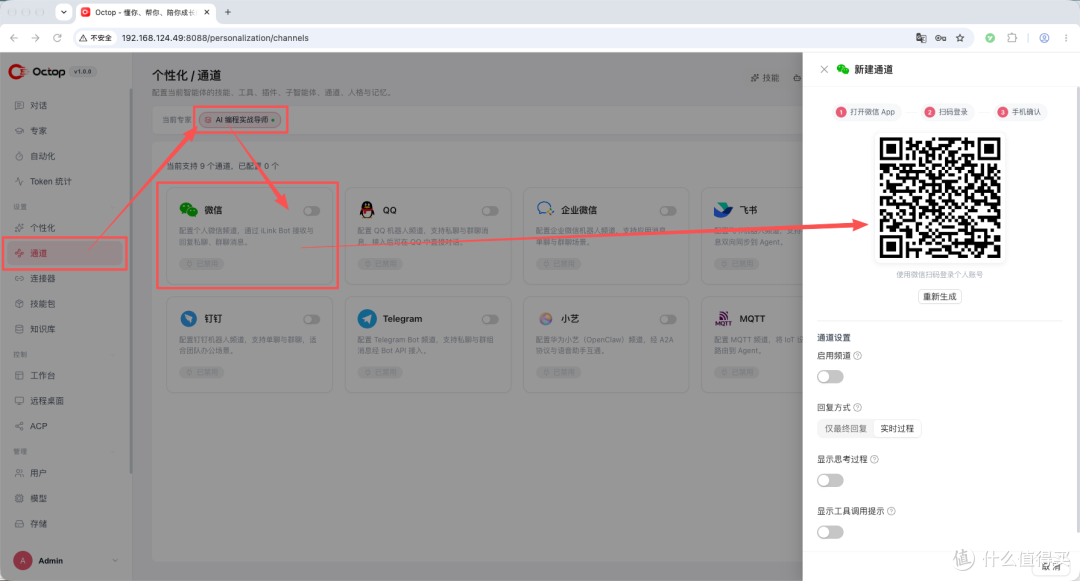Enable the 启用频道 switch

830,377
